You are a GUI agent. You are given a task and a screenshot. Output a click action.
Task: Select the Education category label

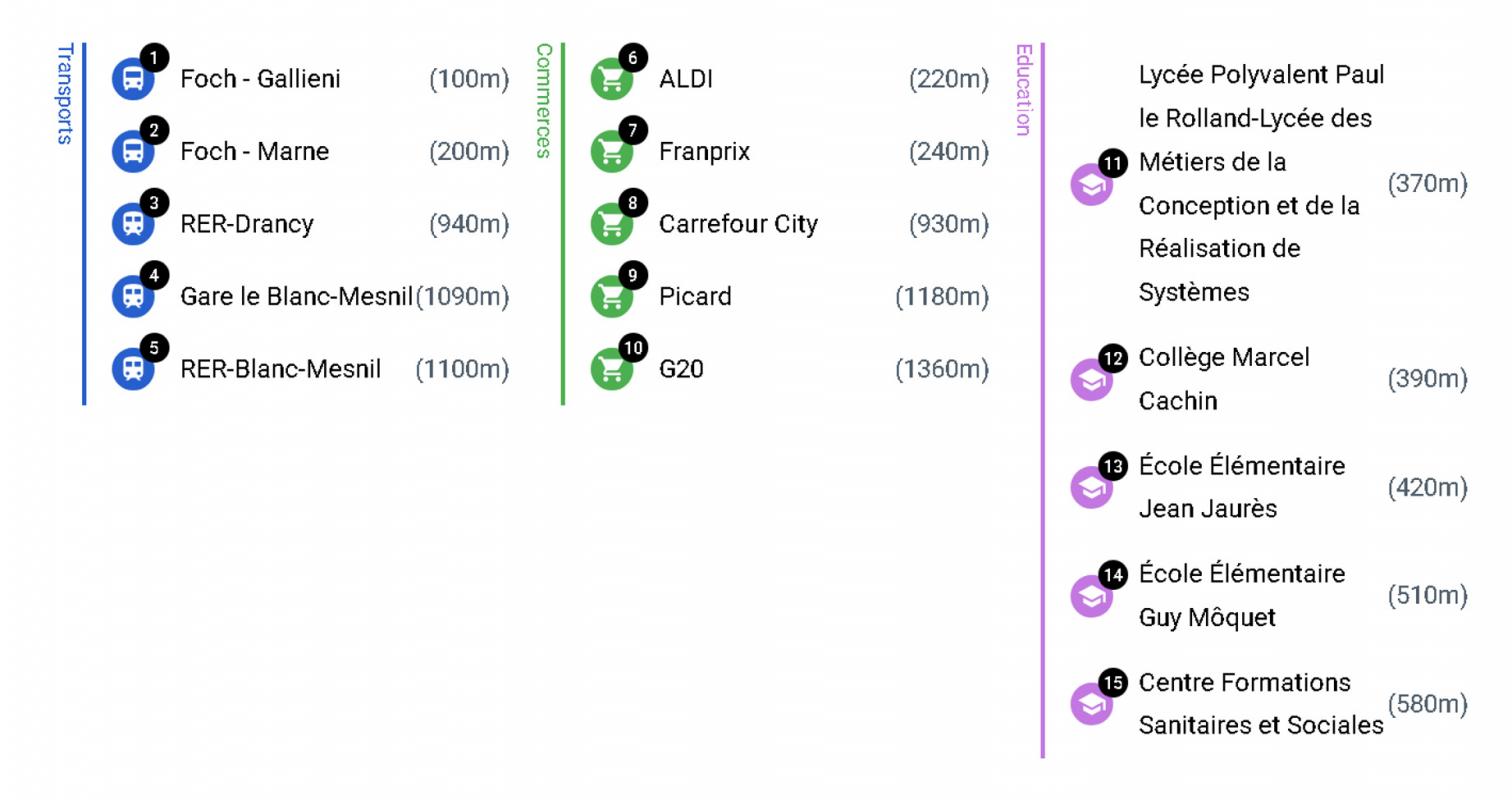click(1023, 90)
